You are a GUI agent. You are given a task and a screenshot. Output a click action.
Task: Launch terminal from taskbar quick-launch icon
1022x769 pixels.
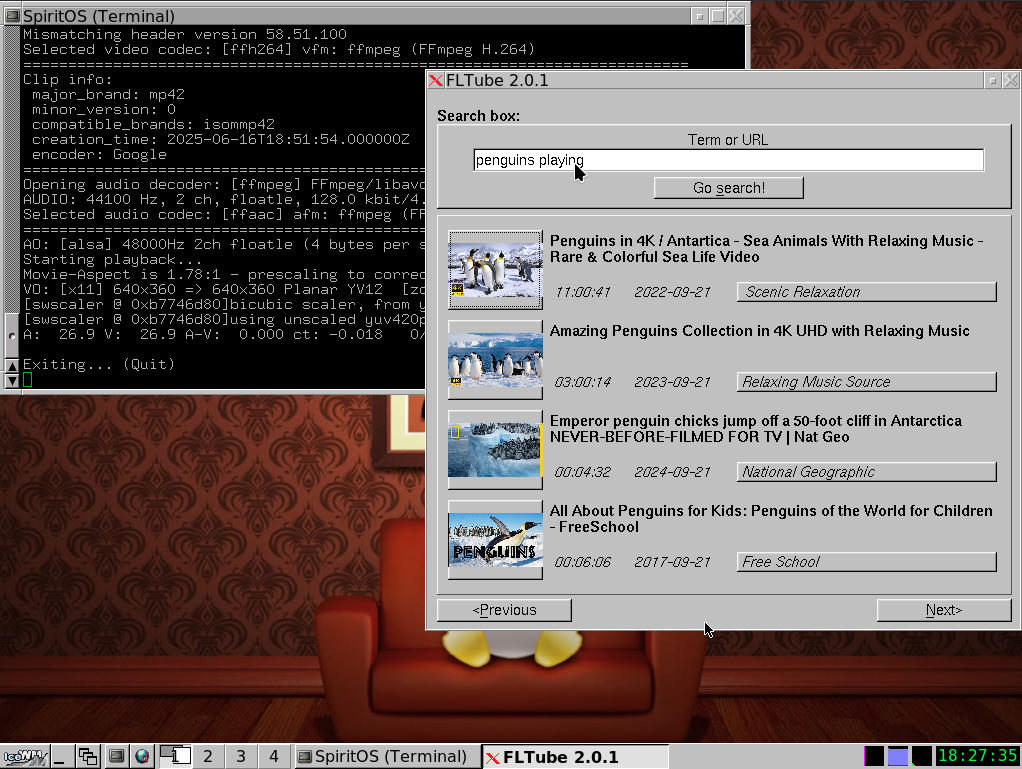(116, 756)
